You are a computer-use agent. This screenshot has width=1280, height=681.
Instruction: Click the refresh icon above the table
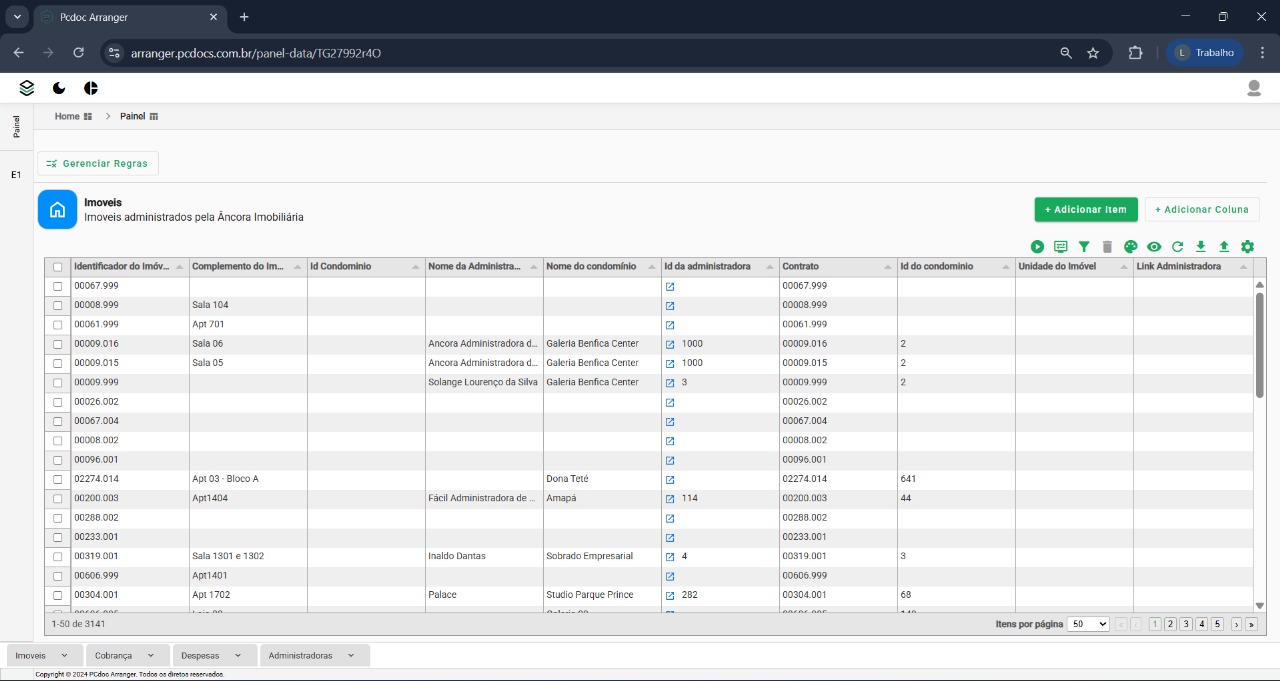[x=1177, y=247]
